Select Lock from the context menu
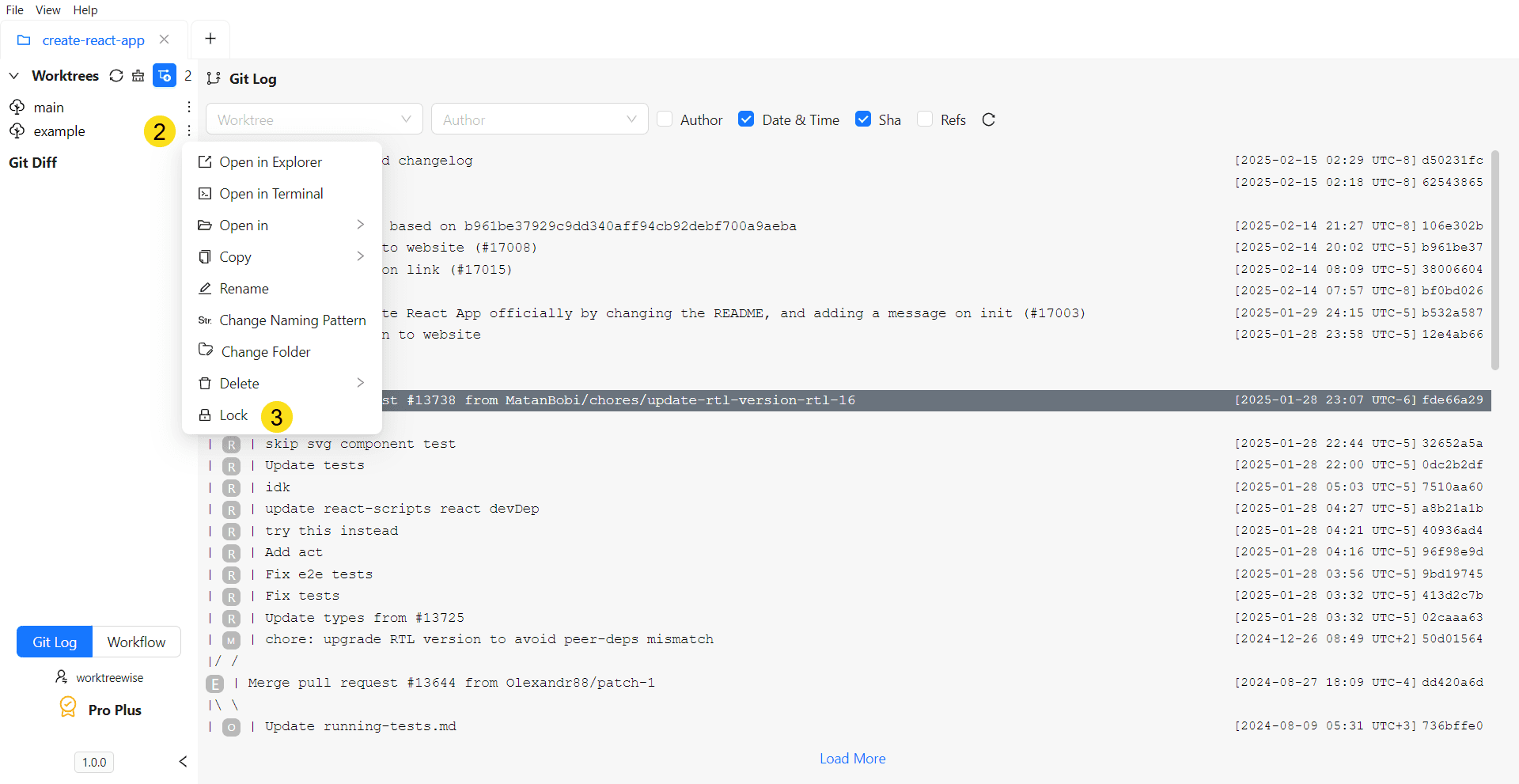 point(233,415)
